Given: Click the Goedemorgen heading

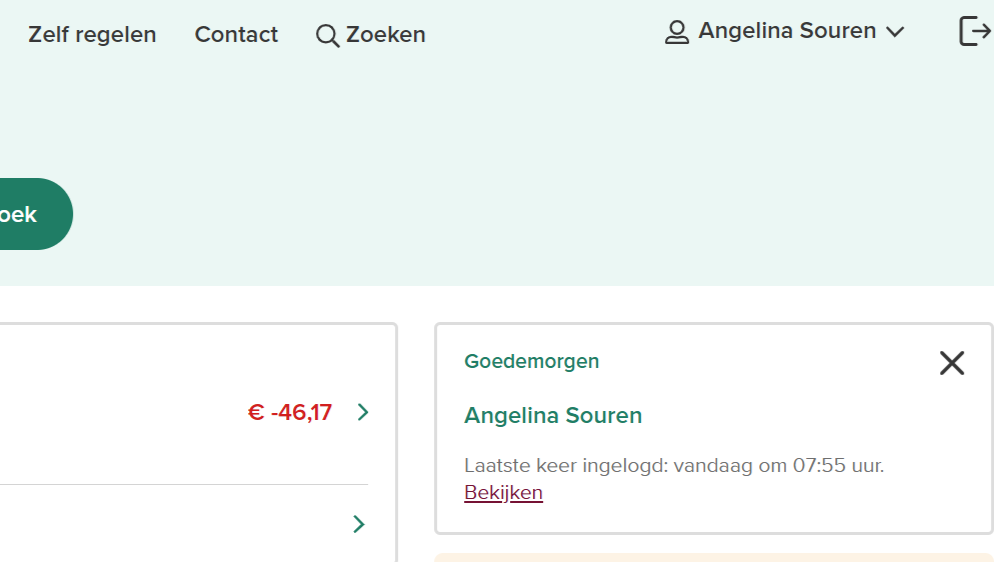Looking at the screenshot, I should coord(531,361).
